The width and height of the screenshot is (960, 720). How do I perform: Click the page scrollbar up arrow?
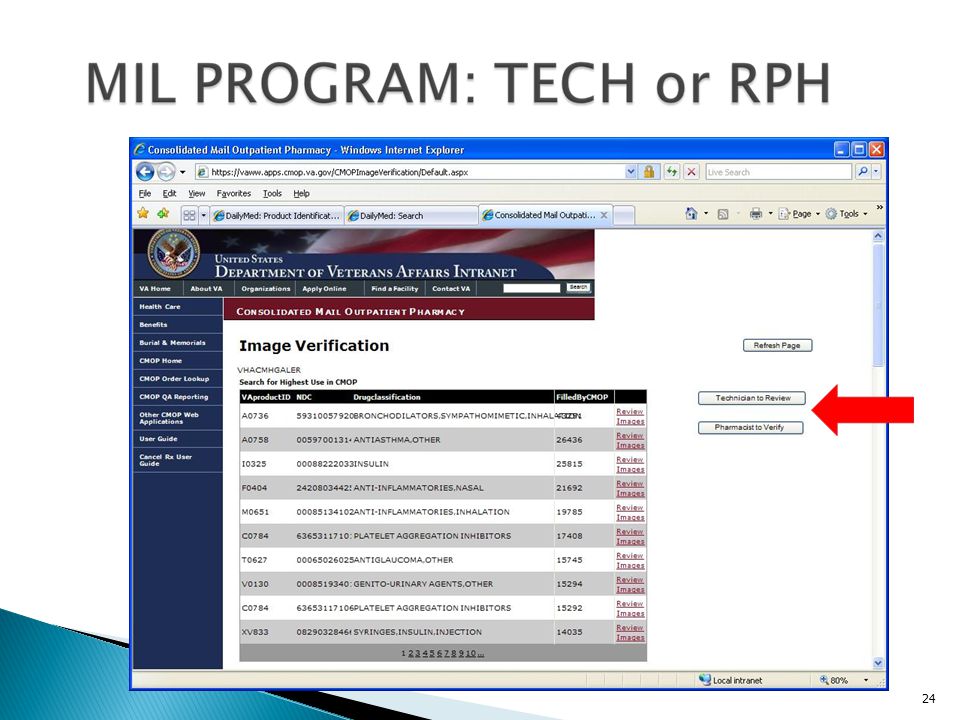[879, 236]
